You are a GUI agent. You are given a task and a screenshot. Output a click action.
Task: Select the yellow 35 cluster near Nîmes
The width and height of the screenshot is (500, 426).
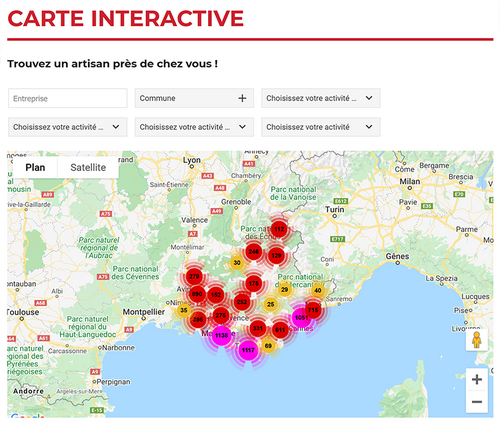coord(183,311)
